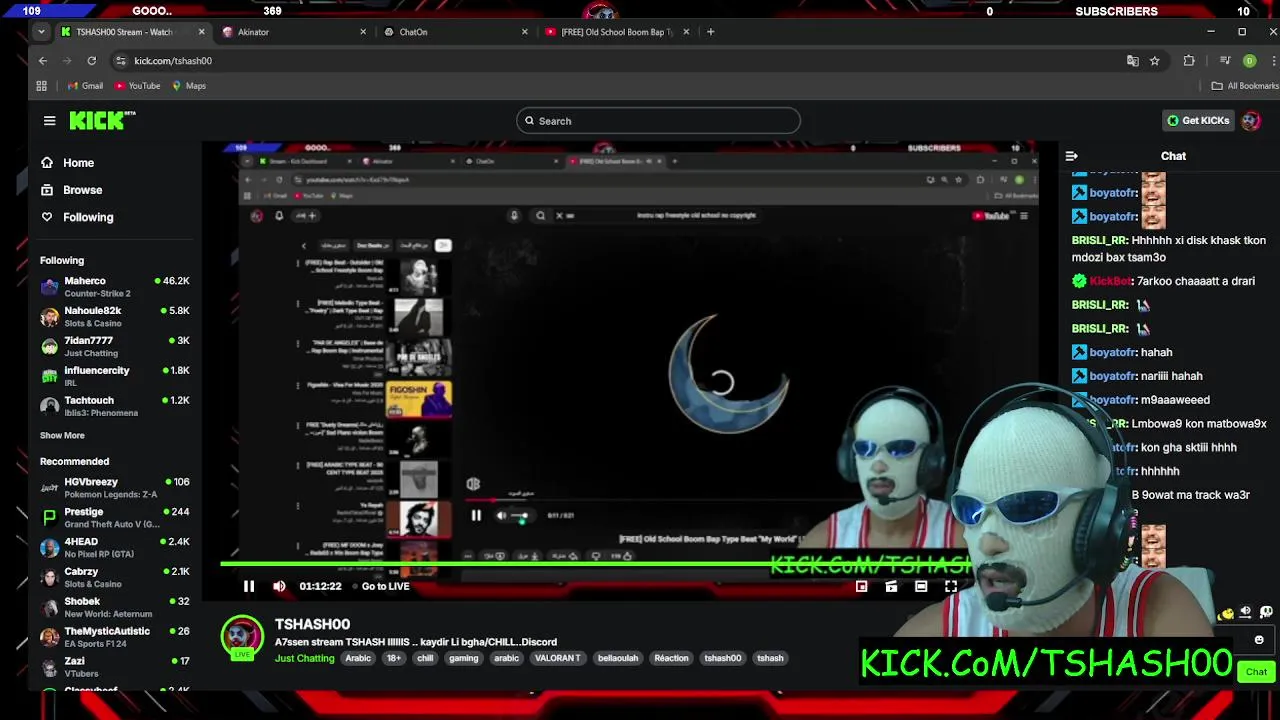Open a new browser tab
Viewport: 1280px width, 720px height.
click(711, 32)
